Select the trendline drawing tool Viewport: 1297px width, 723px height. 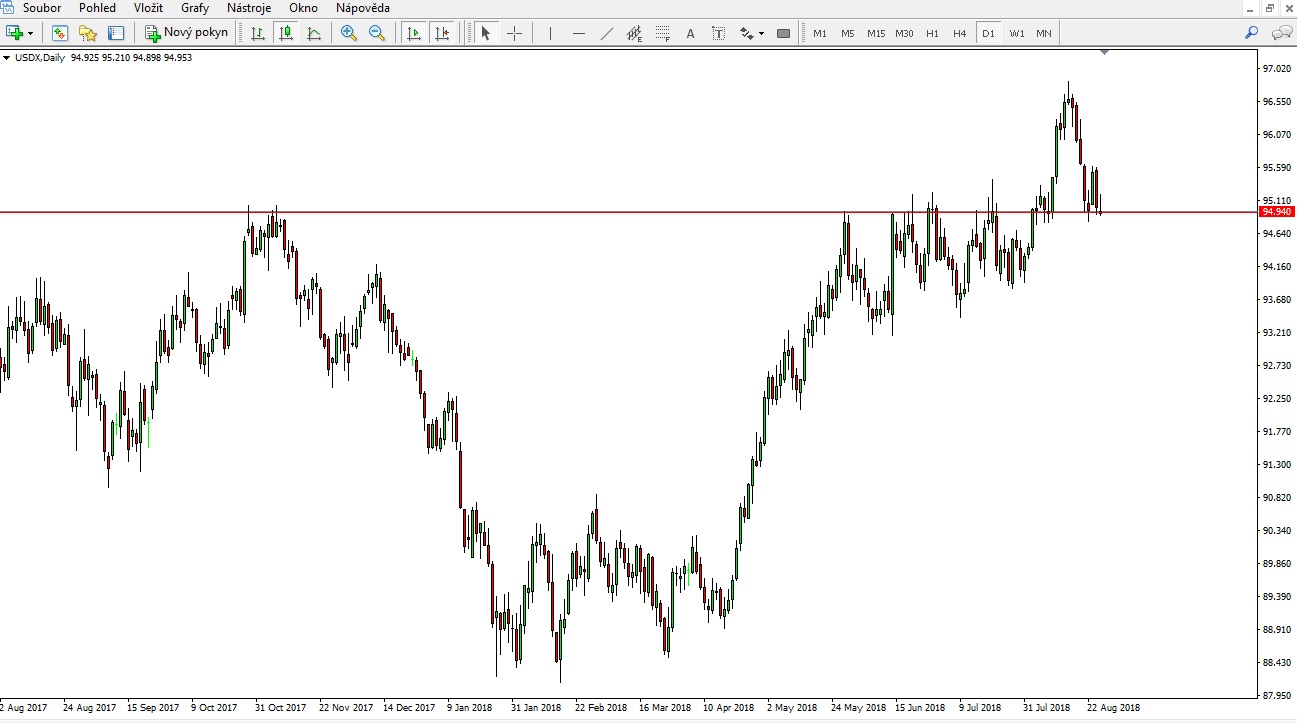(x=607, y=33)
